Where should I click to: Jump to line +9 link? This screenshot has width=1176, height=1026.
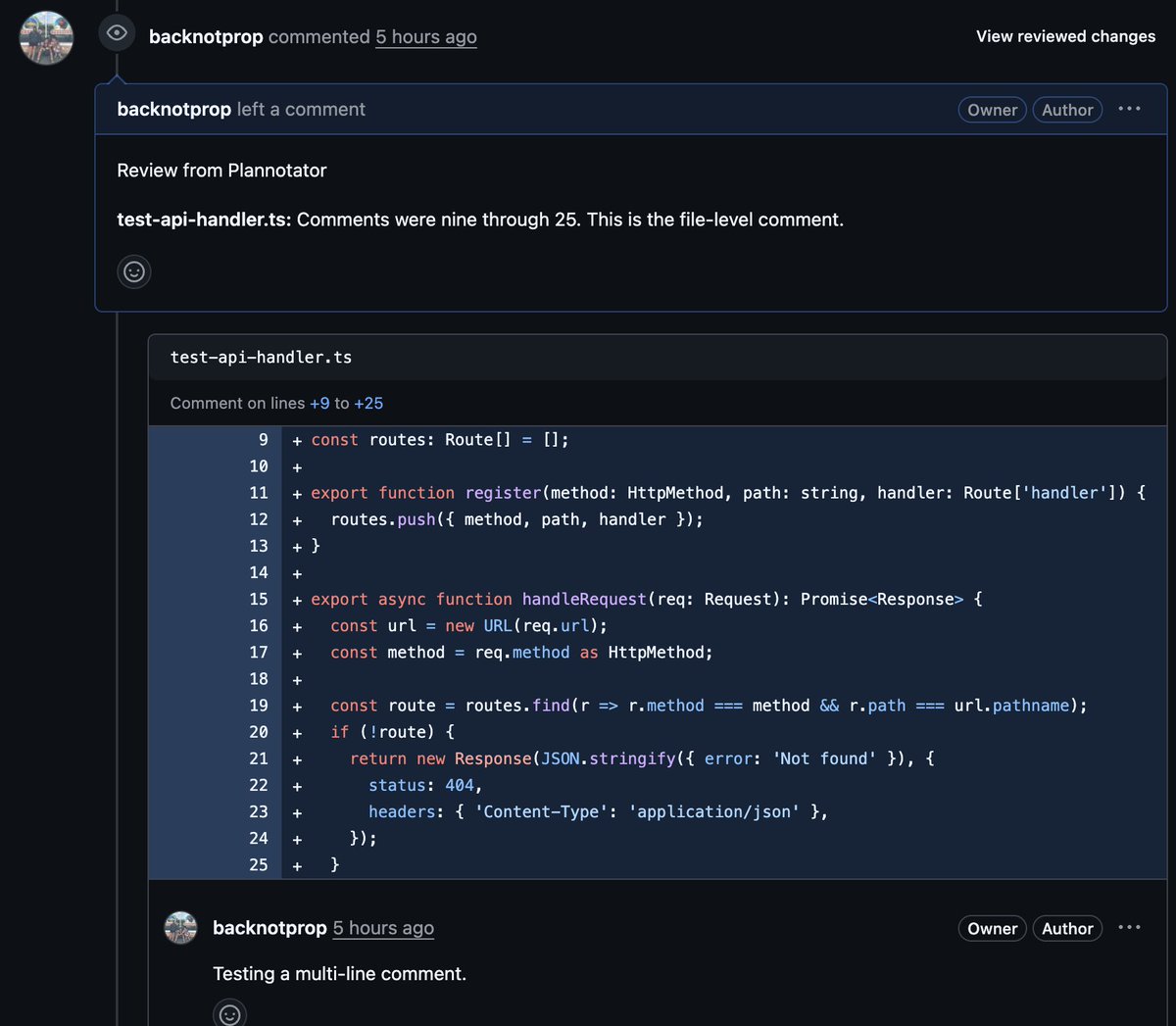tap(319, 403)
